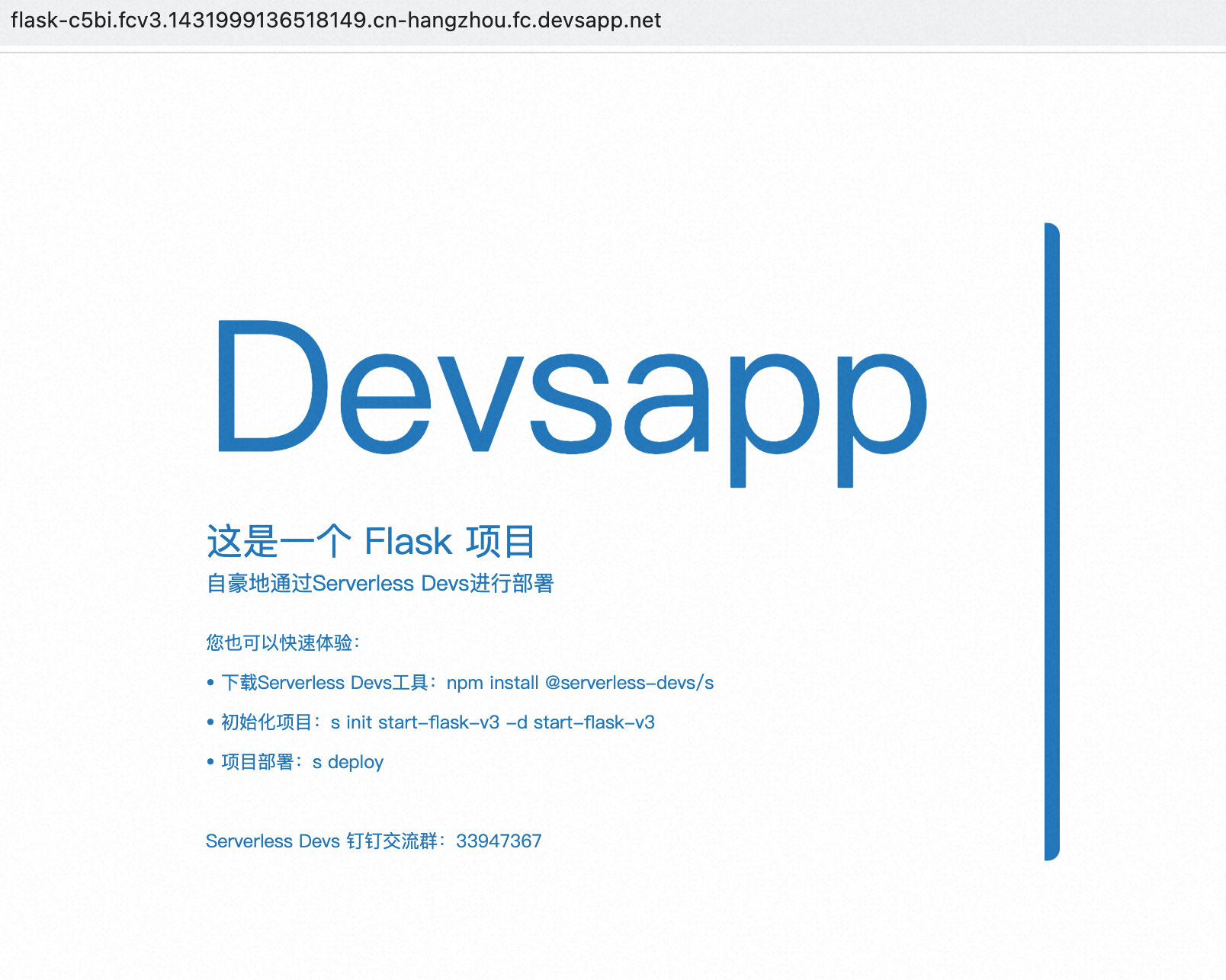
Task: Click the address bar URL flask-c5bi.fcv3 devsapp.net
Action: pyautogui.click(x=335, y=21)
